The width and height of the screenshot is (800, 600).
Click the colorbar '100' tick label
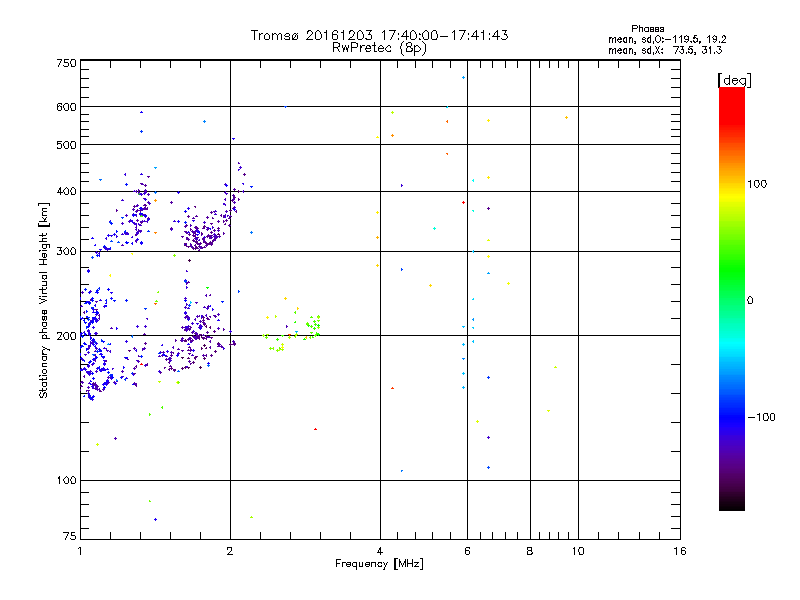pos(757,184)
